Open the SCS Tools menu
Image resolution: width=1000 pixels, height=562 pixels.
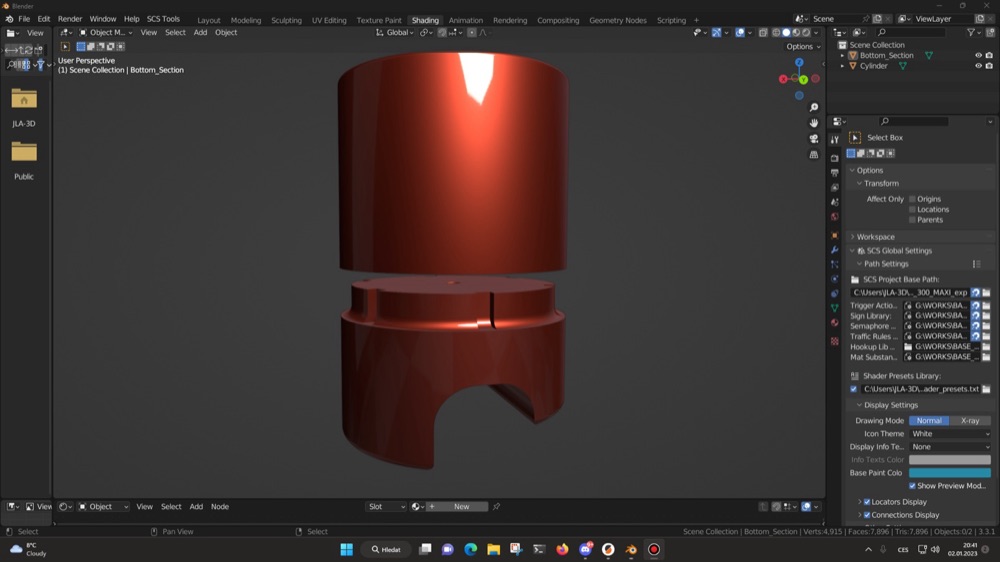coord(163,19)
